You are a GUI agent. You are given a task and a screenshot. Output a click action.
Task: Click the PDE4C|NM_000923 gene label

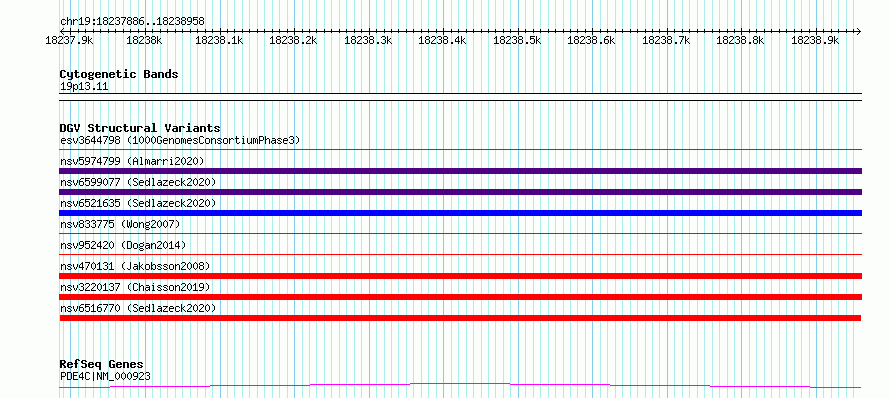point(105,376)
